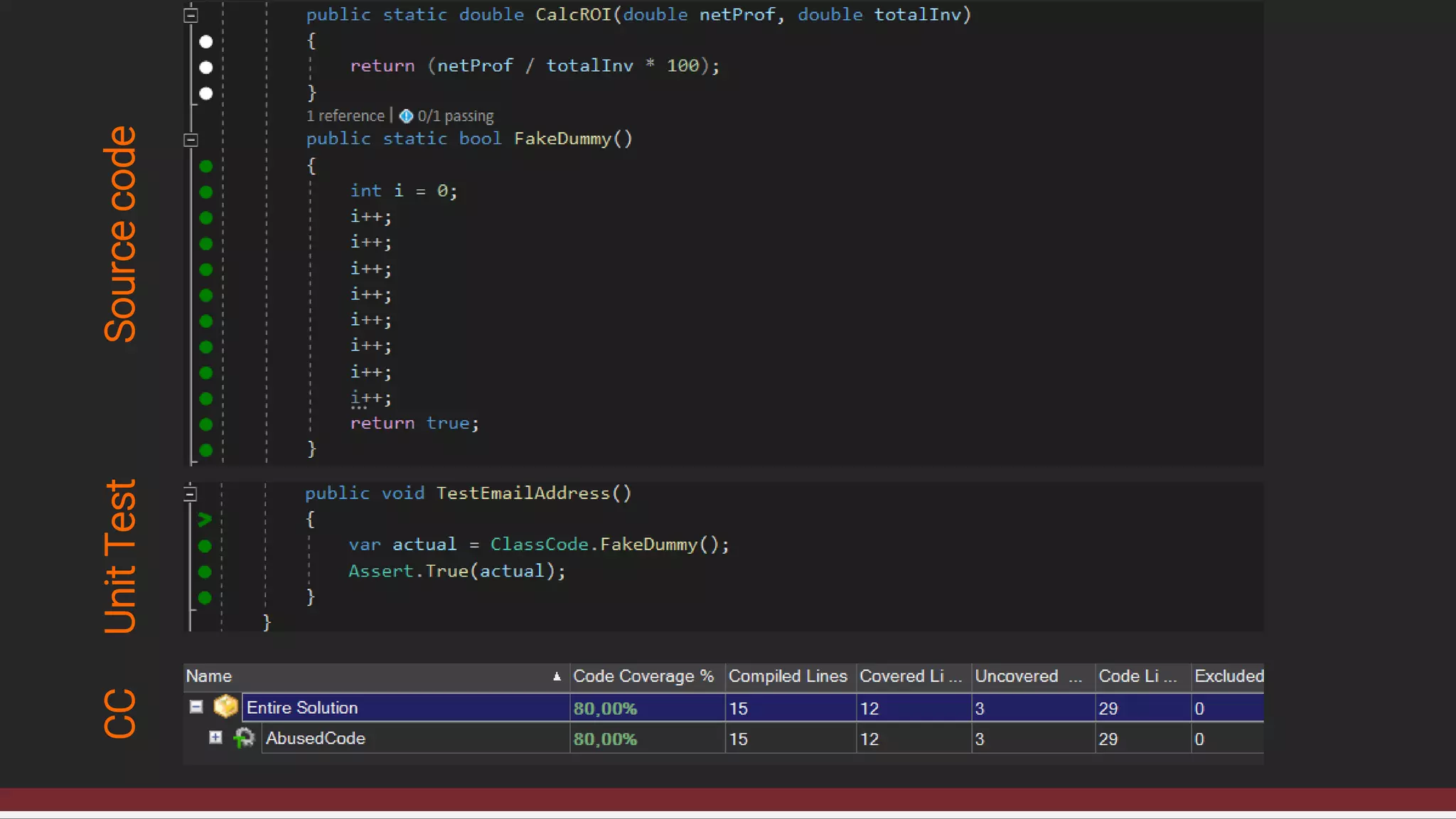Click the test status icon before 0/1 passing

pyautogui.click(x=406, y=116)
